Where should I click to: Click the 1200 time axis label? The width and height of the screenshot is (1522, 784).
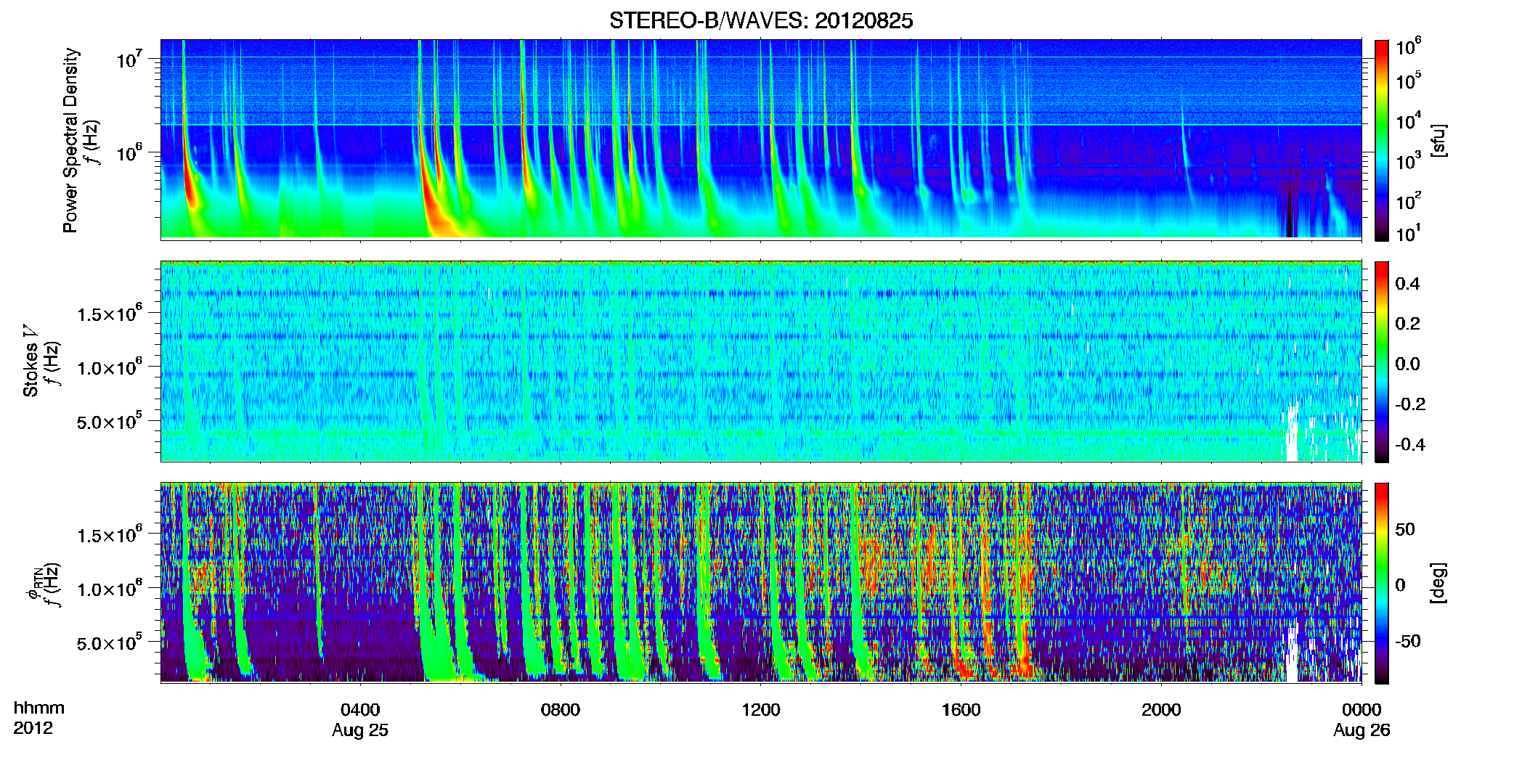point(760,710)
